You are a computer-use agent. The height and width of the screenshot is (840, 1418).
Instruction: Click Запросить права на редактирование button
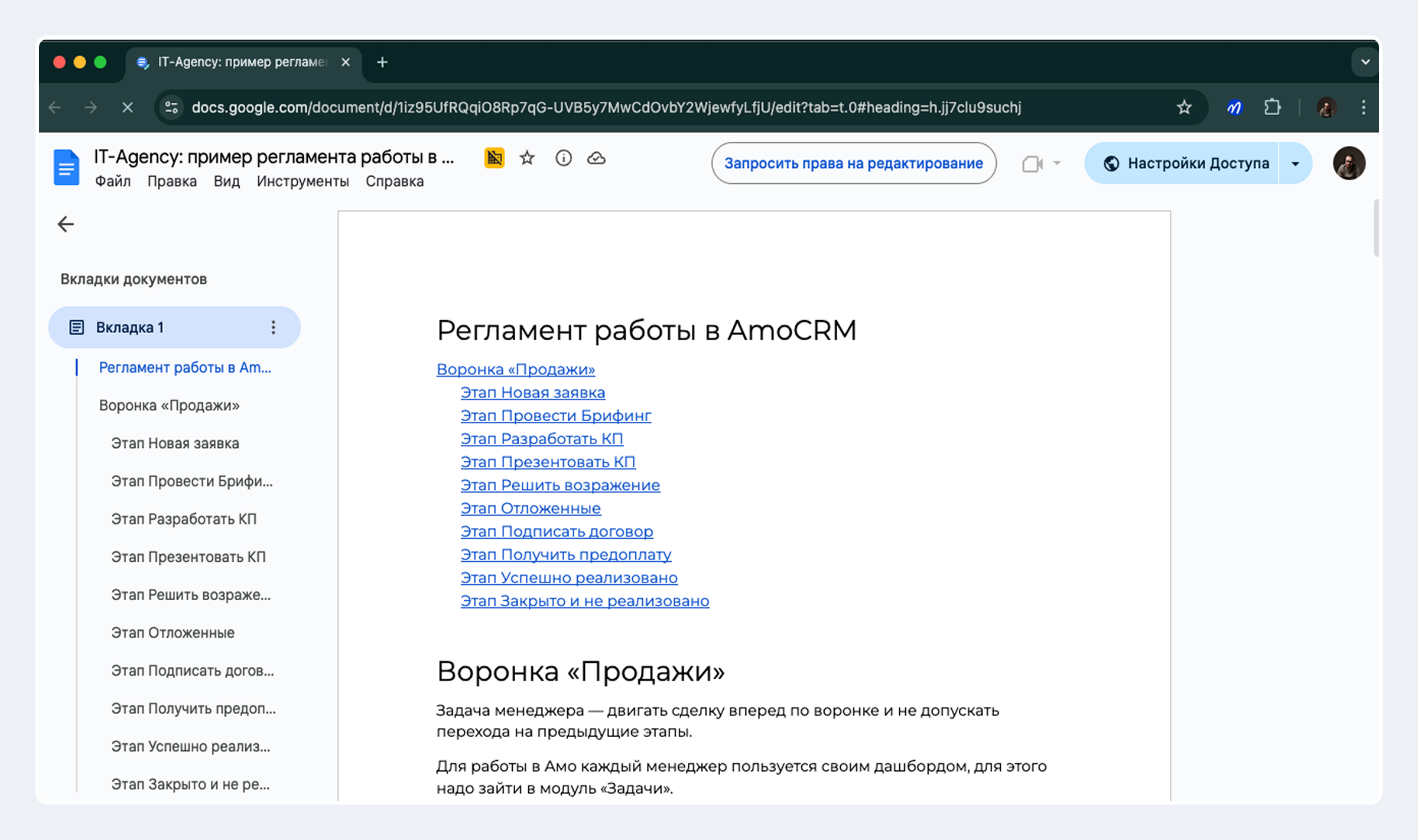(854, 163)
